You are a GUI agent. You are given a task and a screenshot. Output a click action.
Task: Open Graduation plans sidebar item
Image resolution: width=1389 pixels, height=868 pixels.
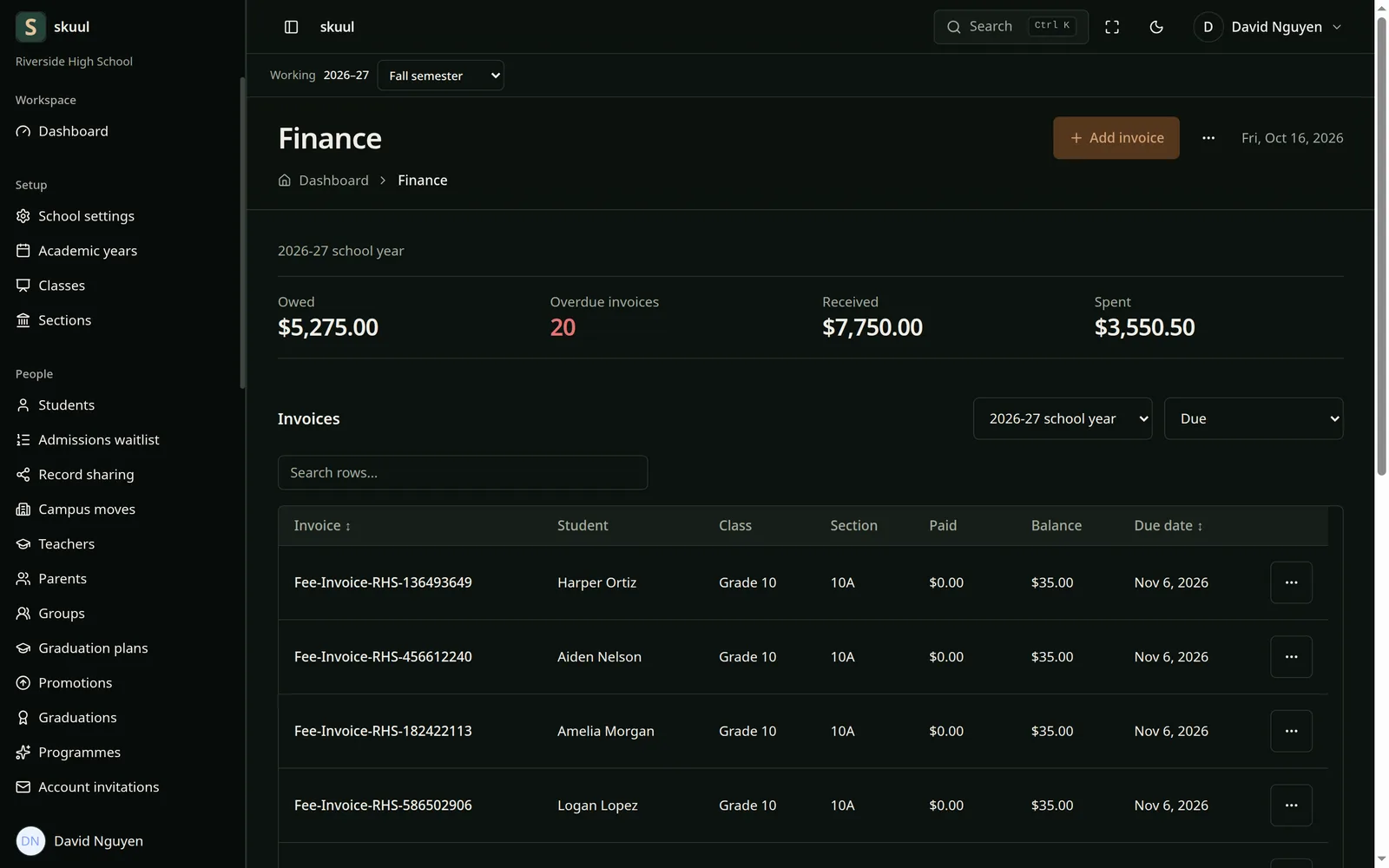click(122, 648)
